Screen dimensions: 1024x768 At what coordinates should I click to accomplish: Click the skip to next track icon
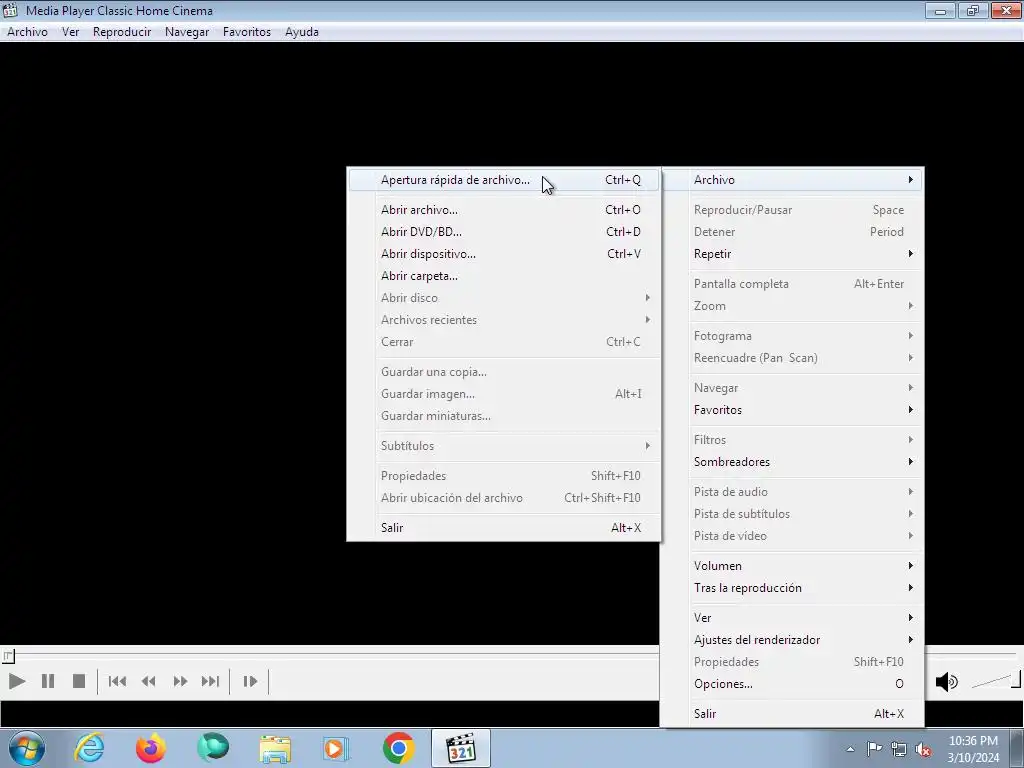[x=210, y=681]
